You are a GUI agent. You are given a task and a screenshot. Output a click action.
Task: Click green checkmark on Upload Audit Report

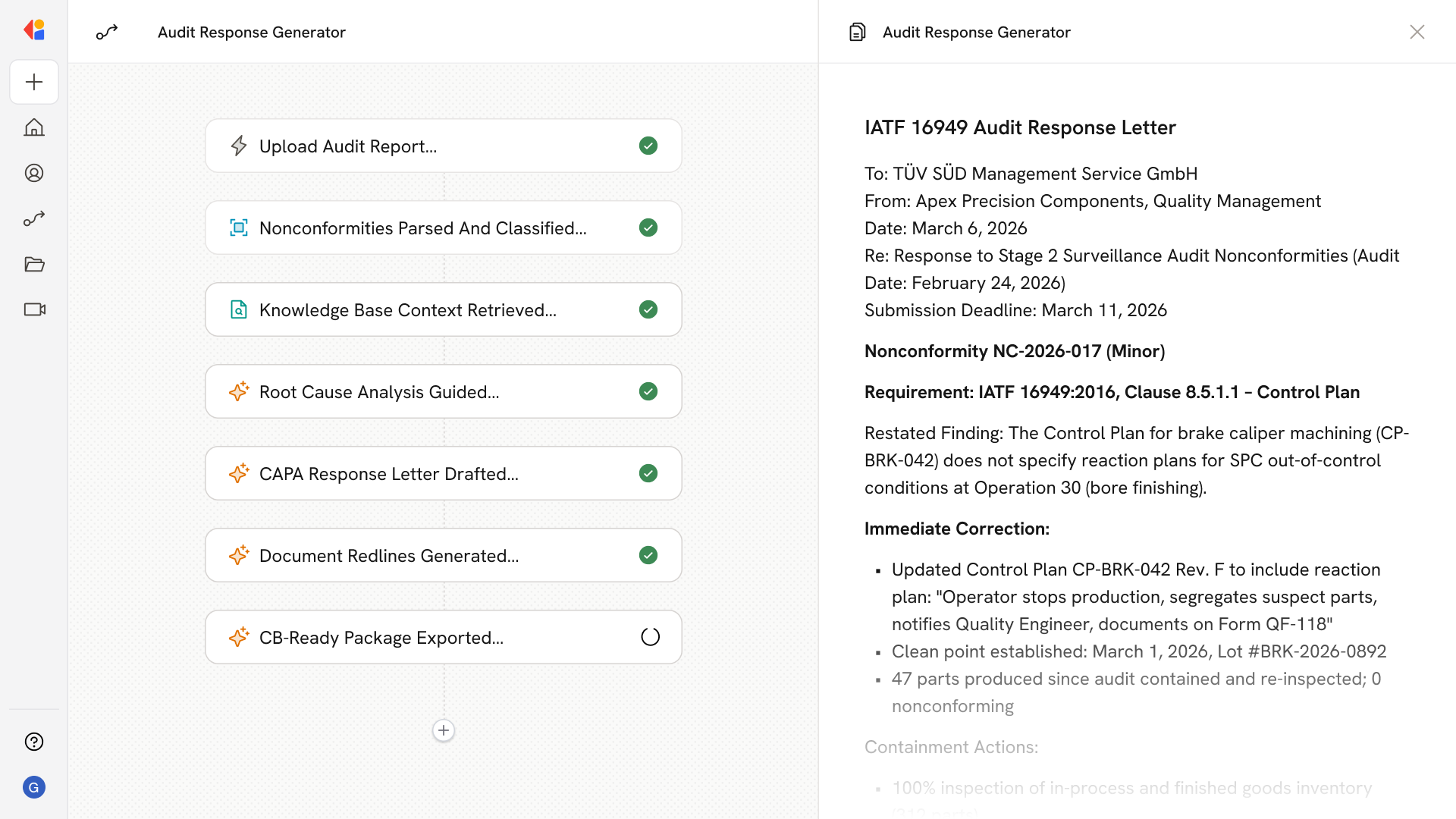click(648, 146)
